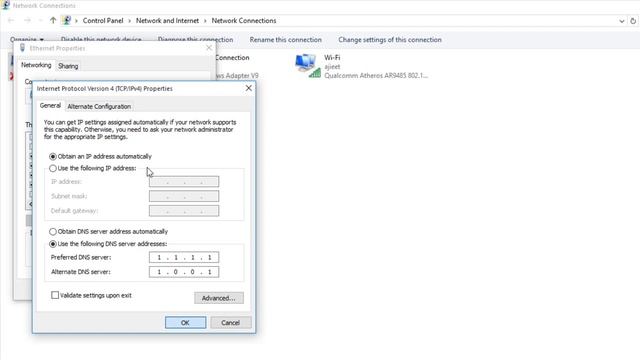The image size is (640, 360).
Task: Click Change settings of this connection
Action: pos(390,40)
